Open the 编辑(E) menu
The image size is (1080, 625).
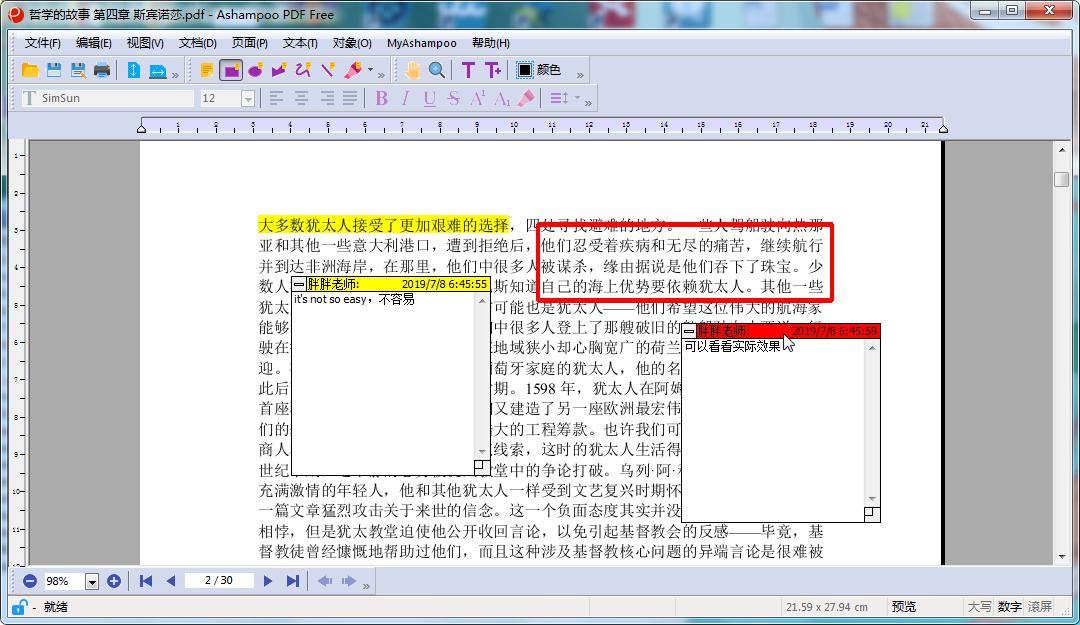coord(94,43)
